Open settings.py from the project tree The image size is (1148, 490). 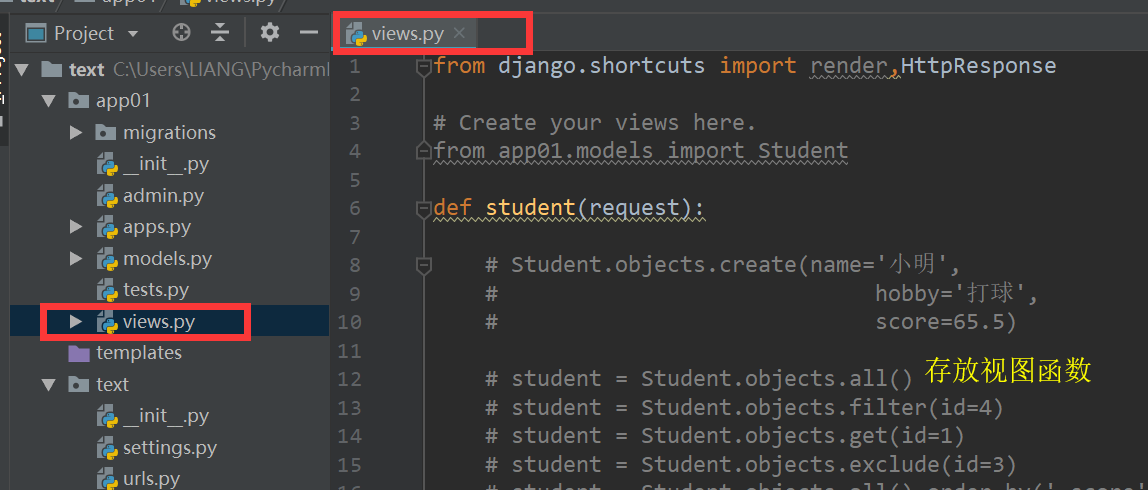click(169, 447)
